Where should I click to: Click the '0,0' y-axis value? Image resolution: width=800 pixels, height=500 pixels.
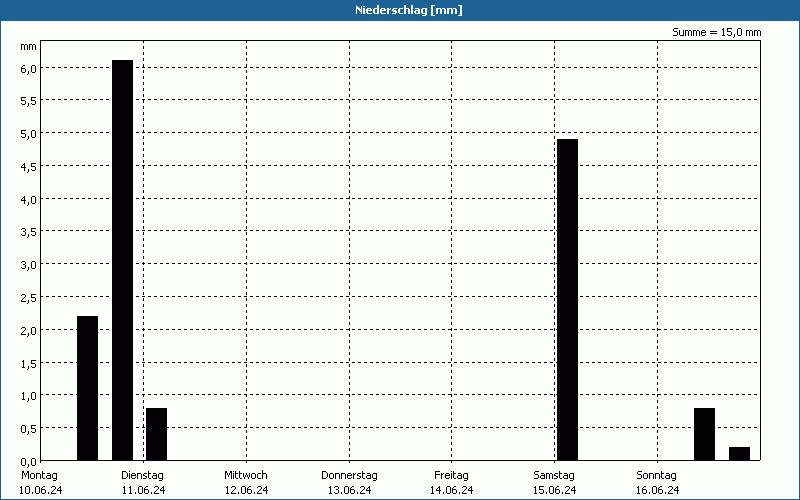pos(29,462)
